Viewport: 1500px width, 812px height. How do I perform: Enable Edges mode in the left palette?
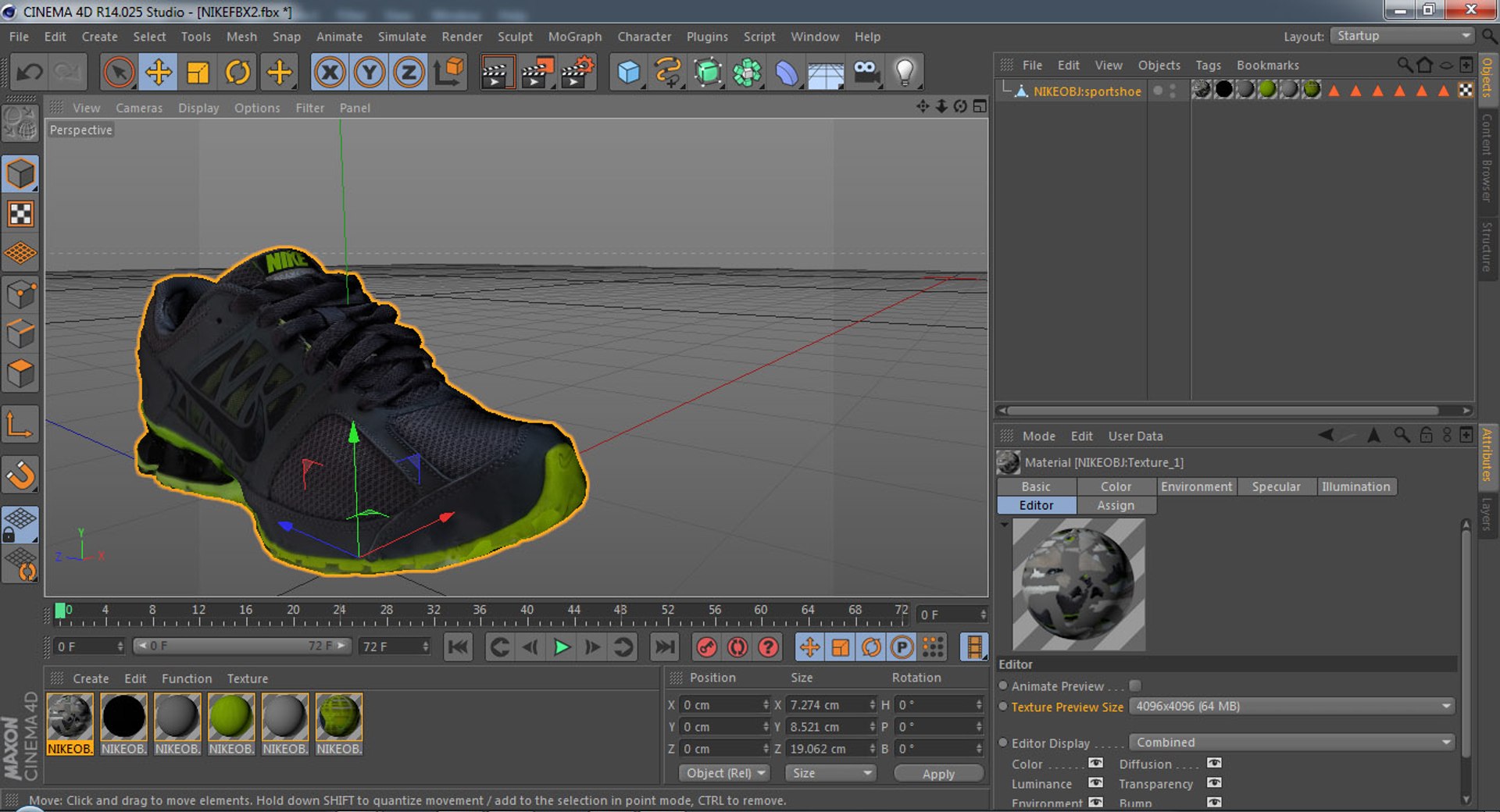[20, 334]
